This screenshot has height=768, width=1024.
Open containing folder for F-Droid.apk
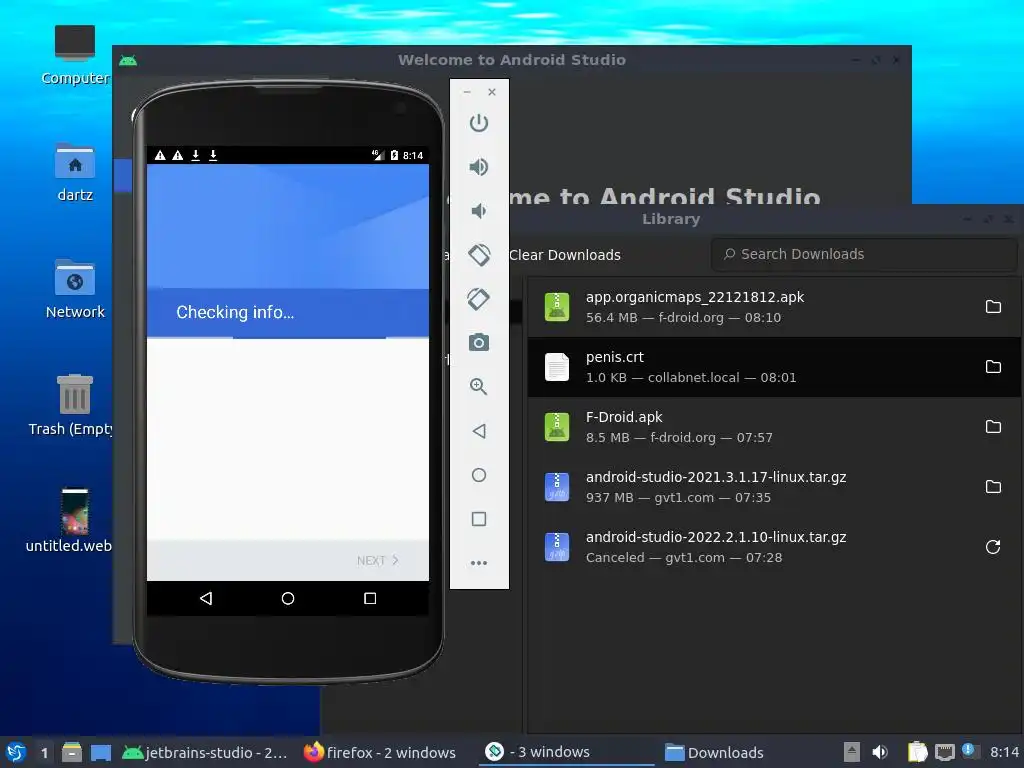pyautogui.click(x=993, y=427)
